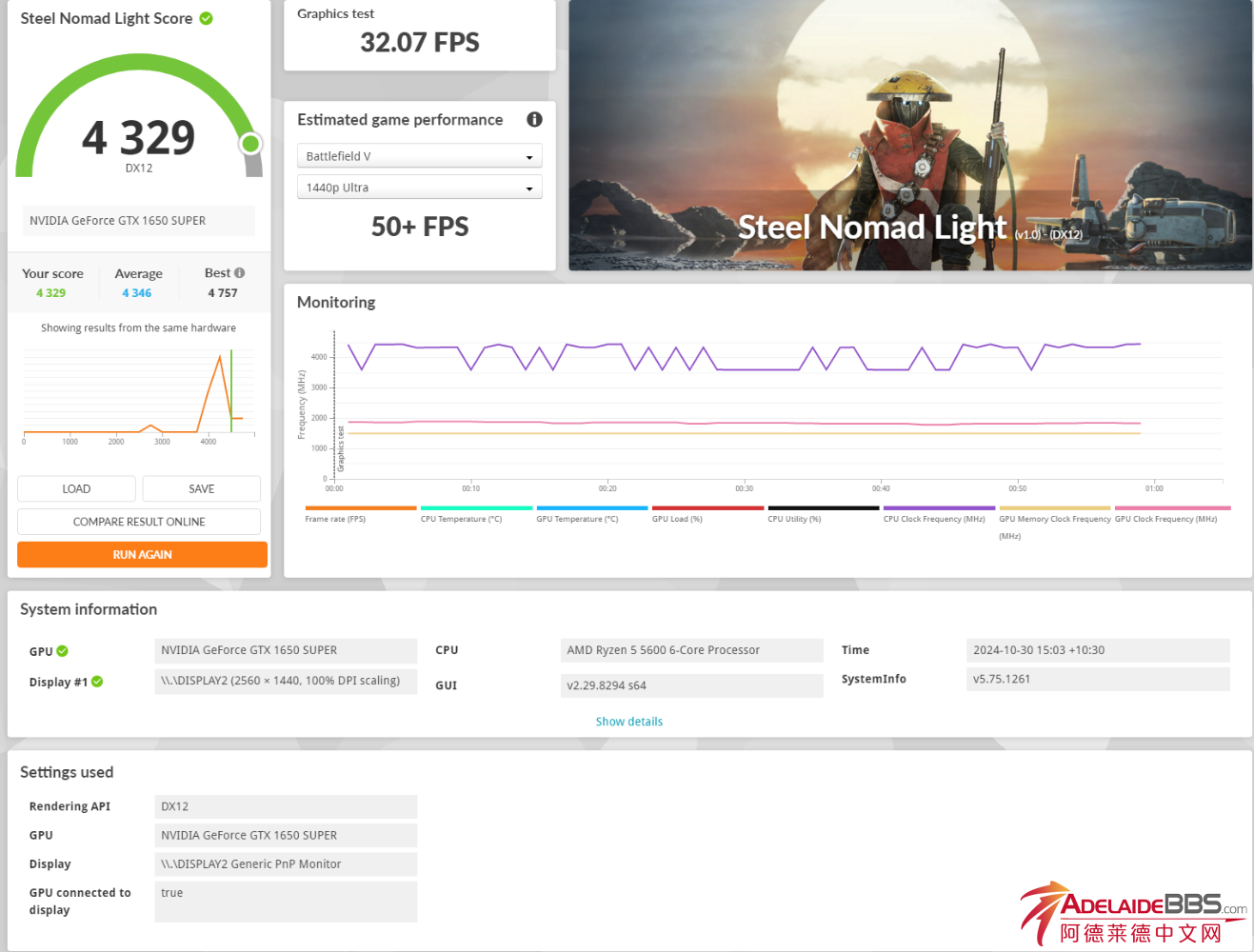Open the Battlefield V game dropdown
Image resolution: width=1254 pixels, height=952 pixels.
(420, 156)
